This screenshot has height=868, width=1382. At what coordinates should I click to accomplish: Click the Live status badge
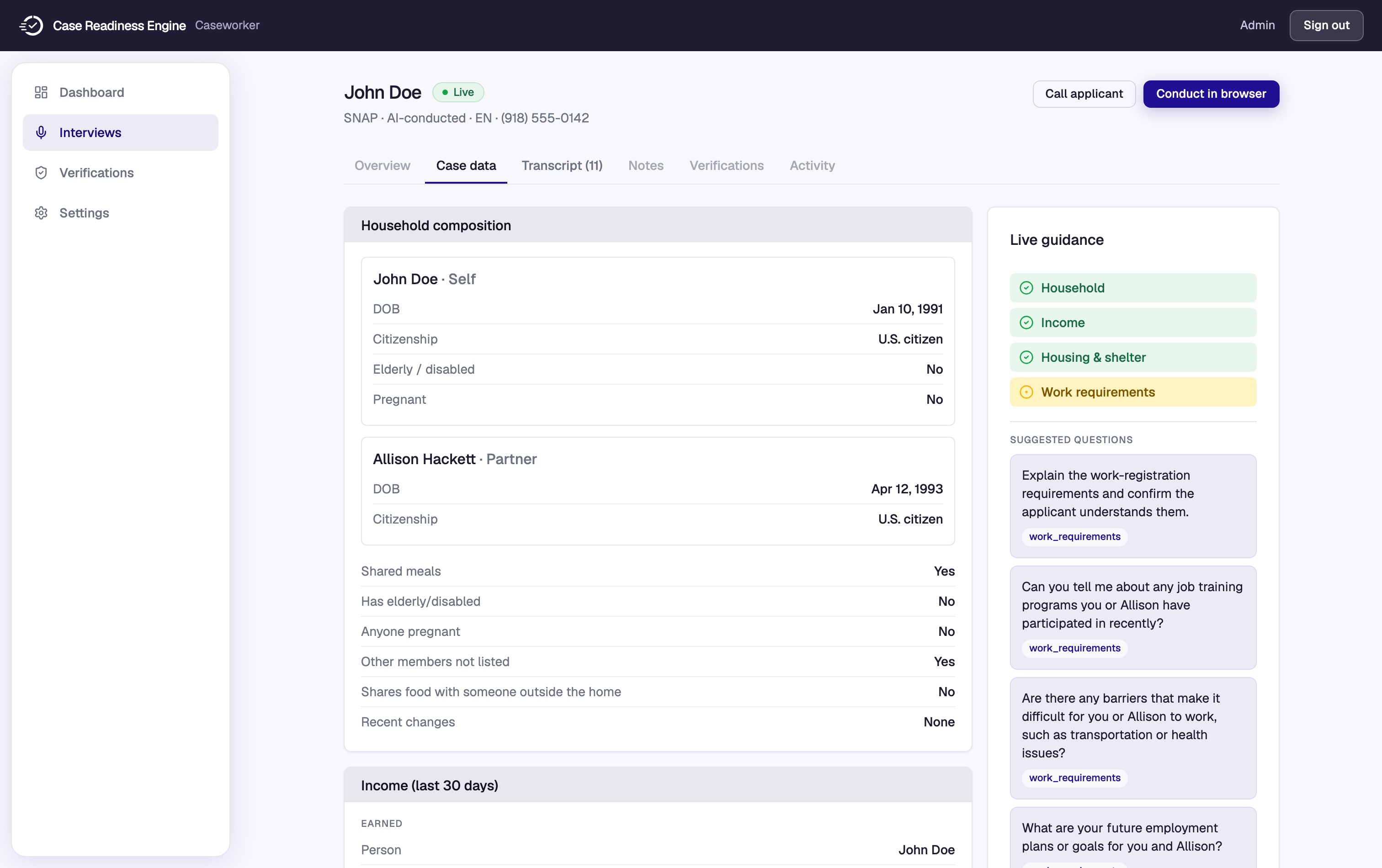point(458,92)
